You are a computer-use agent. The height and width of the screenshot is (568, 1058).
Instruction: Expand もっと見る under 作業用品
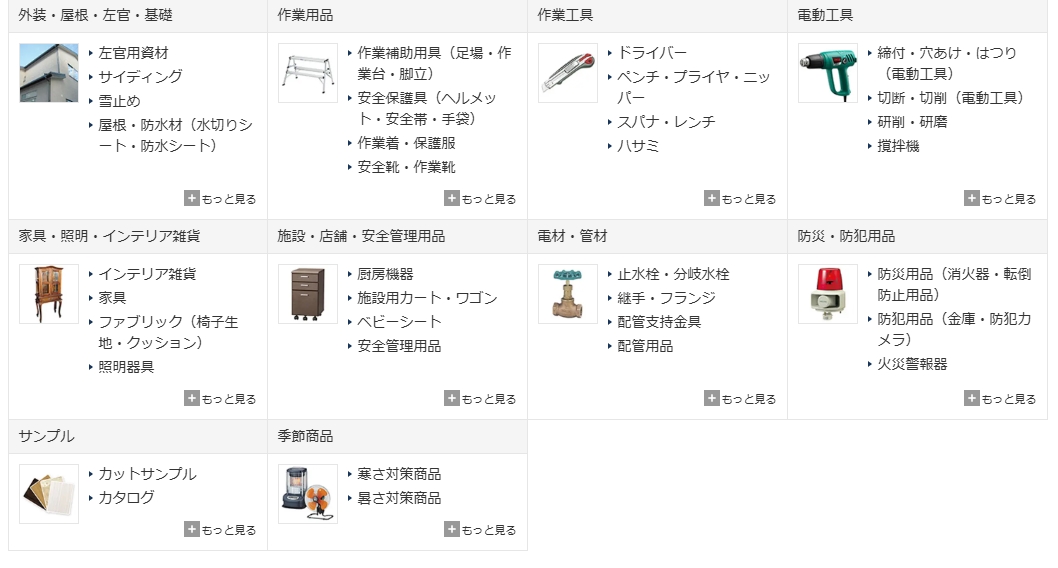(480, 199)
